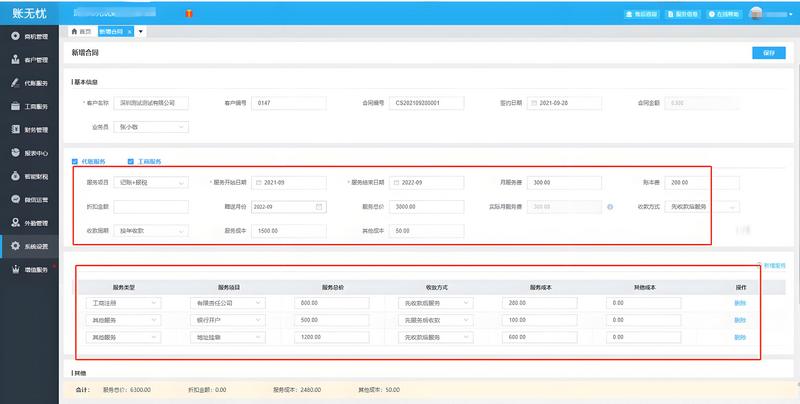This screenshot has height=404, width=800.
Task: Expand the 业务员 dropdown
Action: (x=152, y=127)
